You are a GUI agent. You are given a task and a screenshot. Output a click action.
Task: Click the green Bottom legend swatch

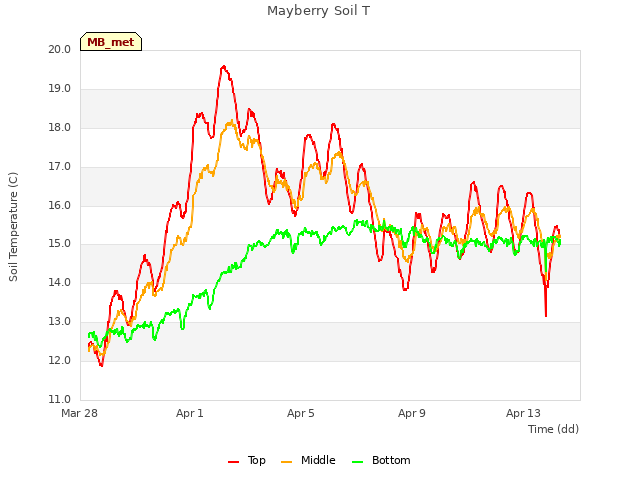click(357, 462)
